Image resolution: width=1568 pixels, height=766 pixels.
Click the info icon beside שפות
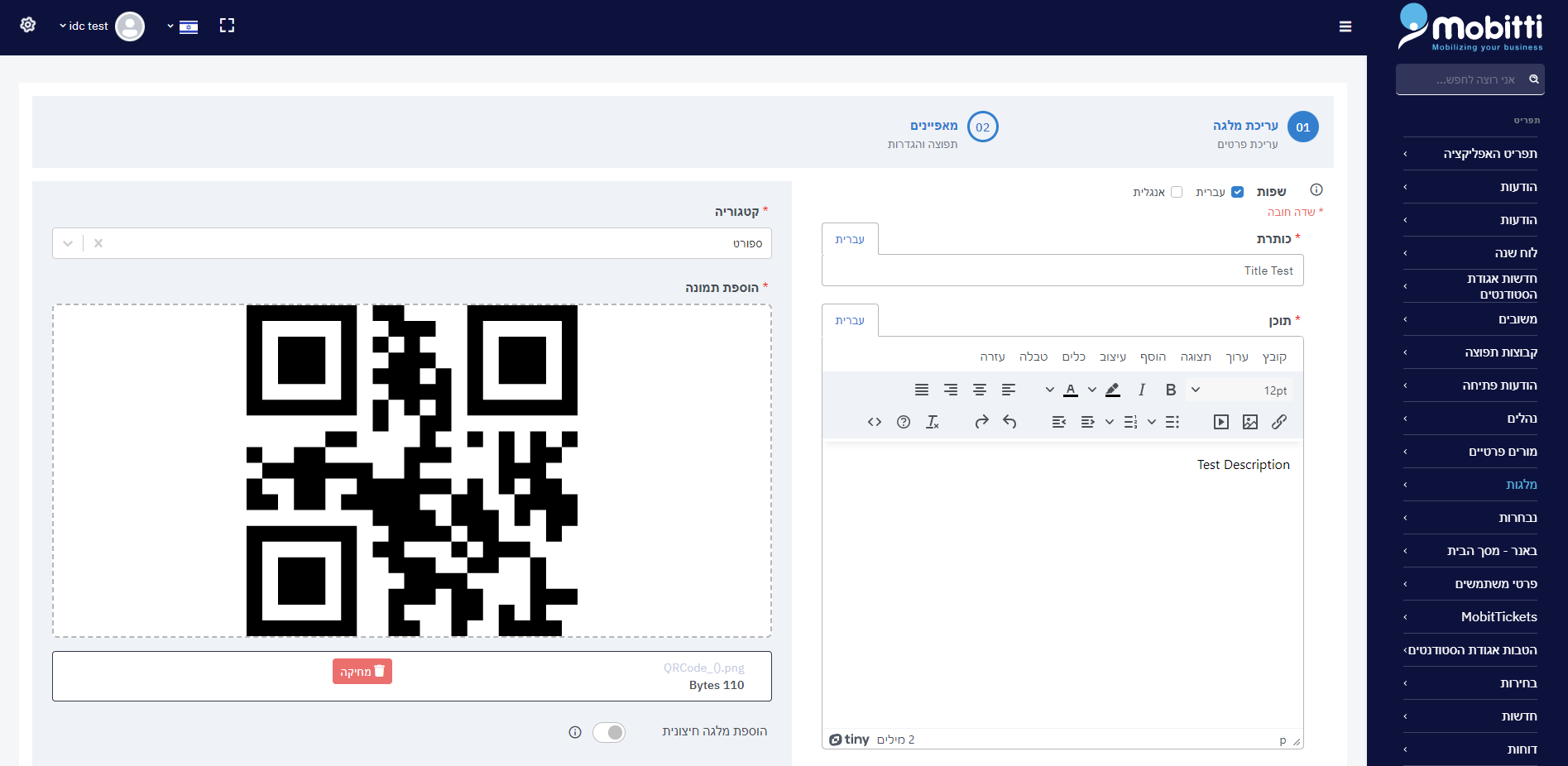(1316, 189)
